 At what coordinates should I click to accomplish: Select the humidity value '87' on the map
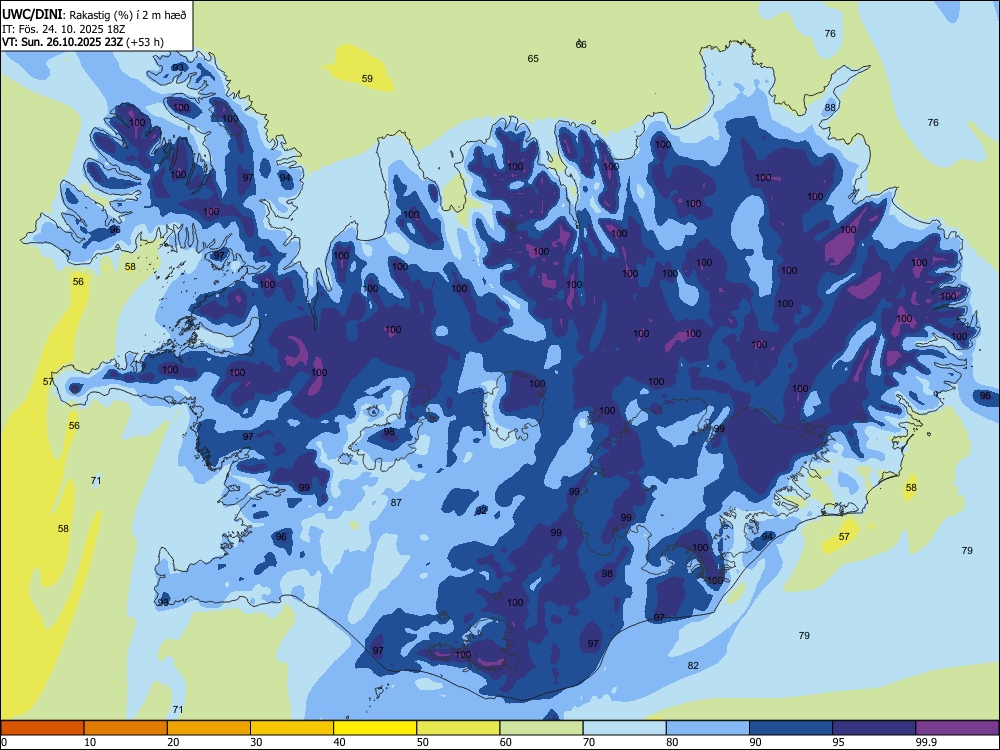(x=396, y=503)
